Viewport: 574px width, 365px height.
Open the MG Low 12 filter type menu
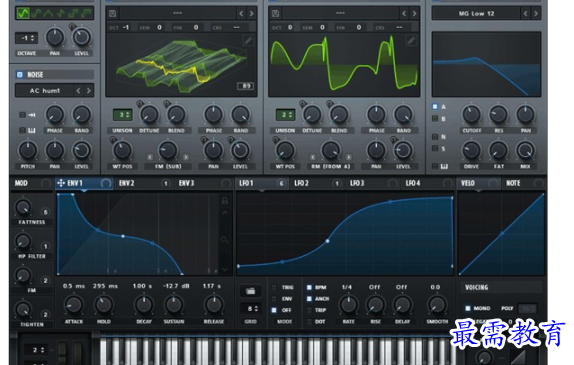tap(476, 14)
